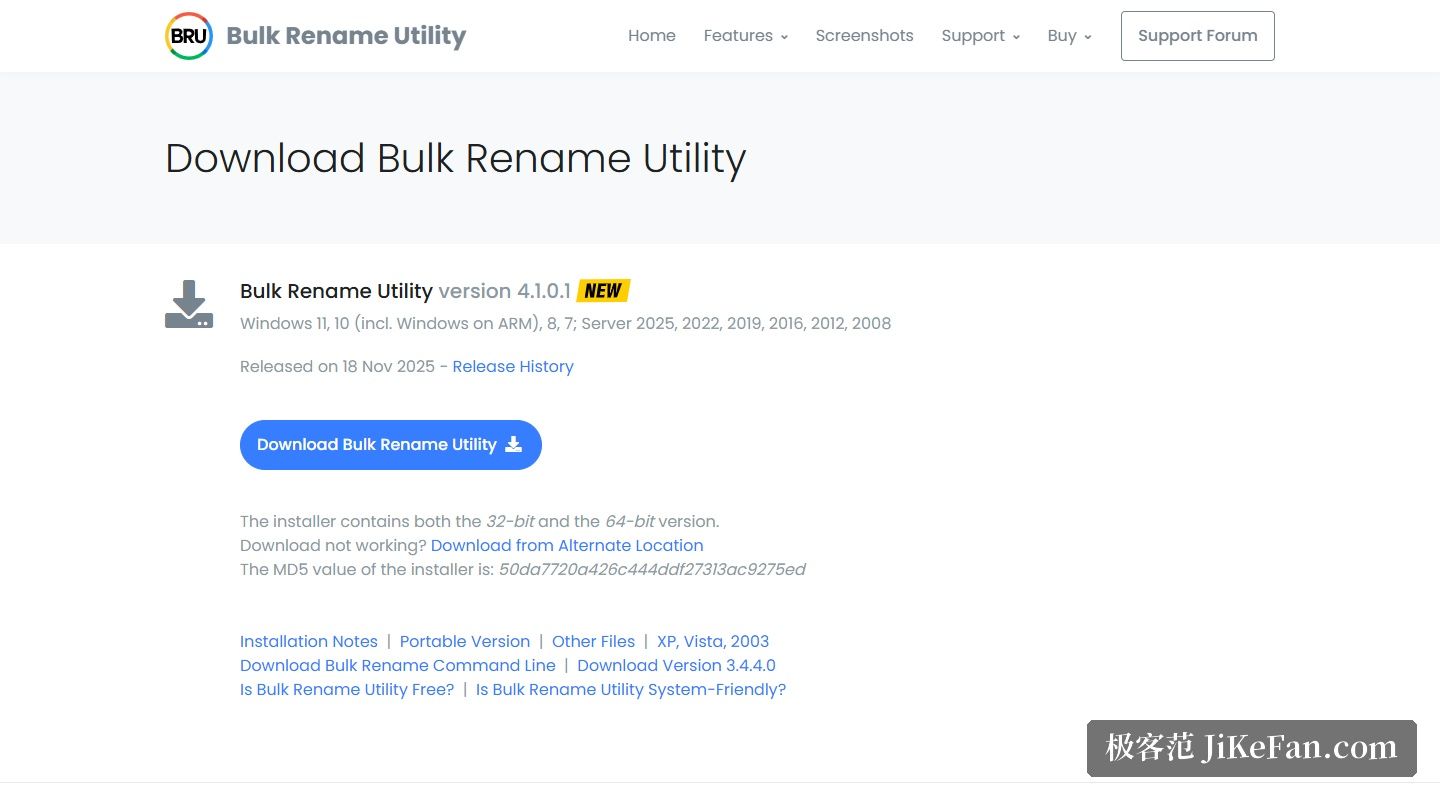Image resolution: width=1440 pixels, height=800 pixels.
Task: Expand the Features dropdown menu
Action: point(746,36)
